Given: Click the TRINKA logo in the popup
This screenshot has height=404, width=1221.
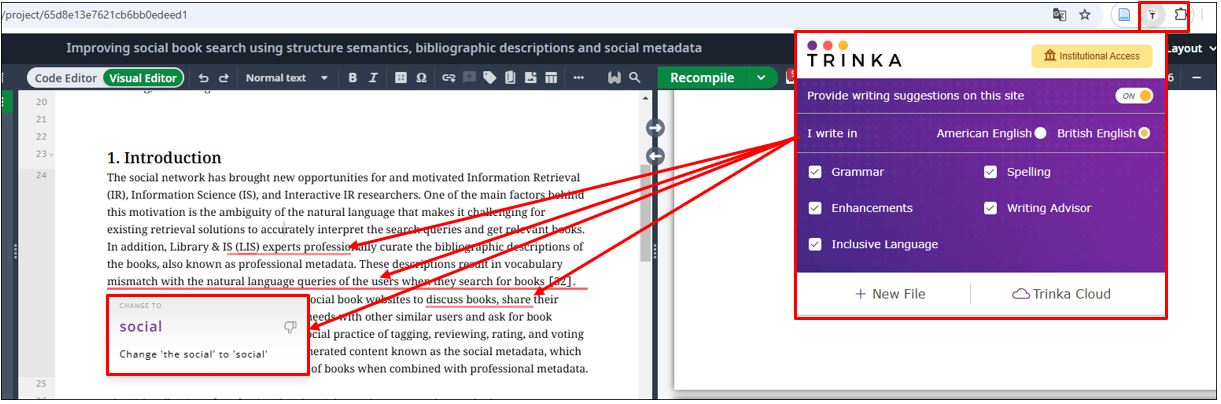Looking at the screenshot, I should tap(854, 54).
